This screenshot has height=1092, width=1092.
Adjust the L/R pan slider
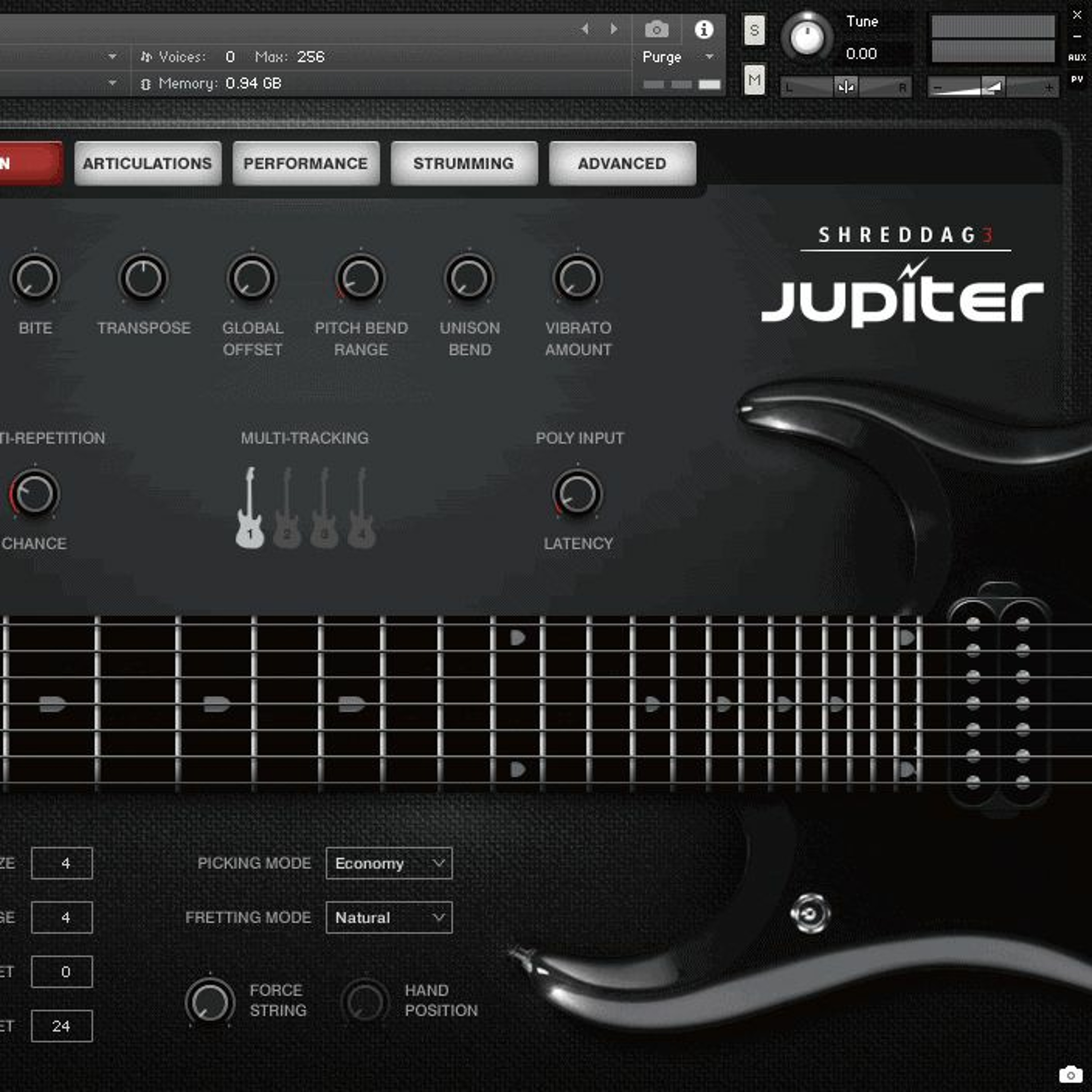[x=846, y=87]
